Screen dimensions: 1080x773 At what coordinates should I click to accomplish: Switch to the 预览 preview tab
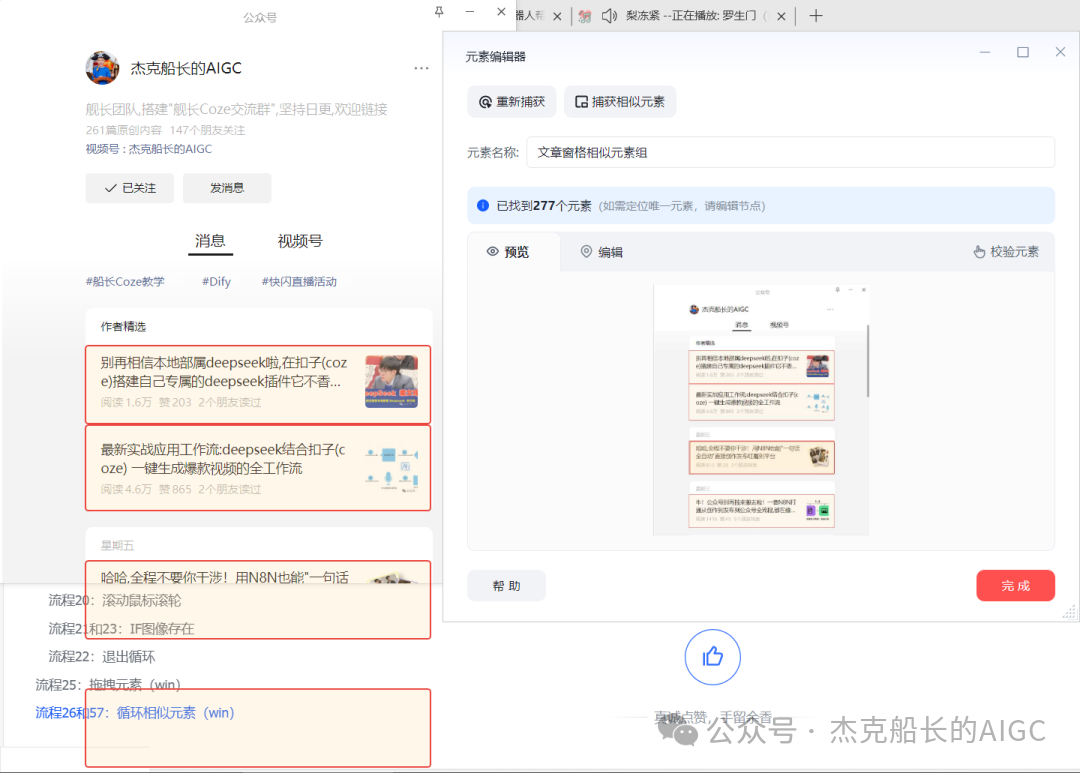(x=508, y=252)
